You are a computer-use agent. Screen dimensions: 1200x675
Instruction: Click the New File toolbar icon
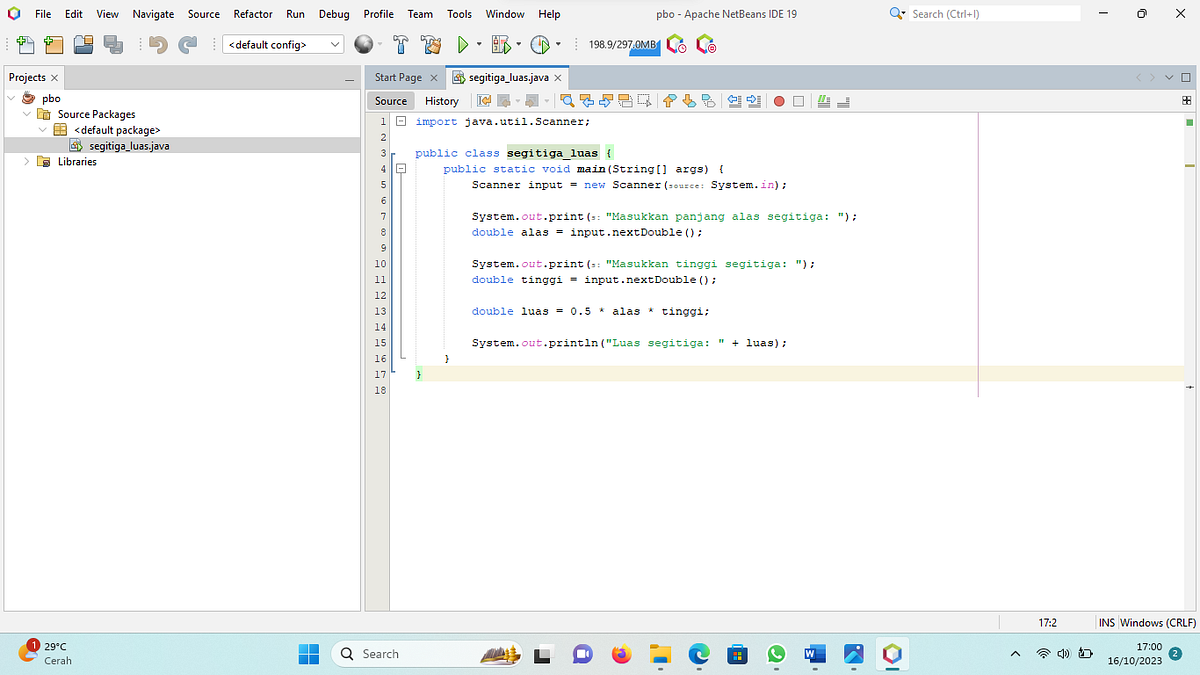[24, 44]
